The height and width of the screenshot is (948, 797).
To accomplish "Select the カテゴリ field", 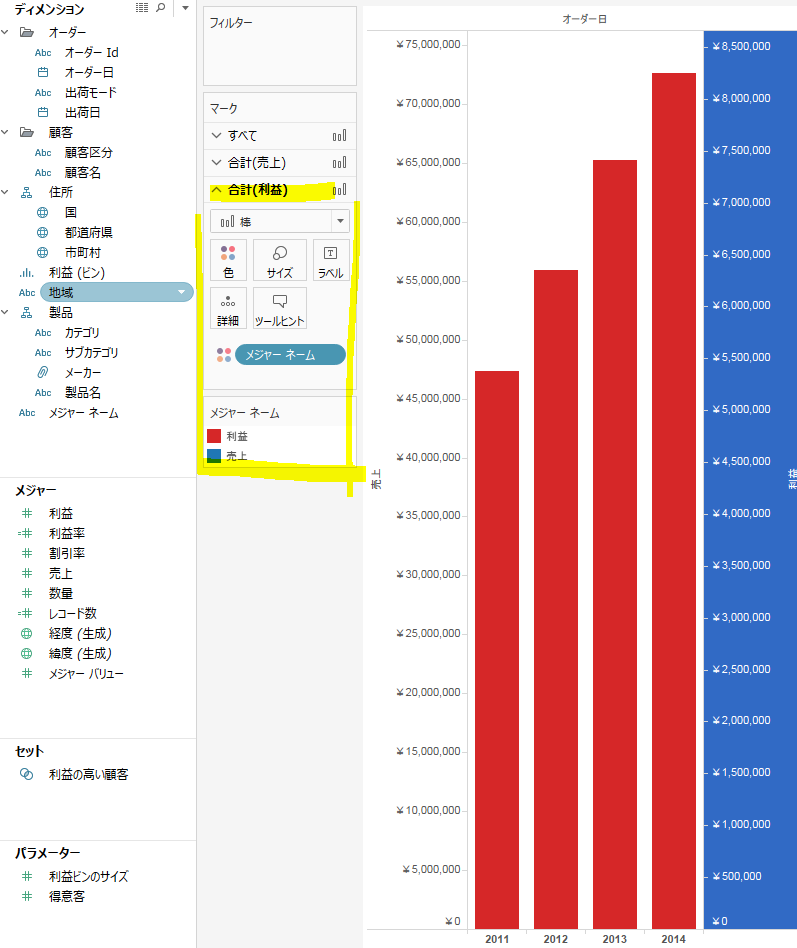I will (x=82, y=333).
